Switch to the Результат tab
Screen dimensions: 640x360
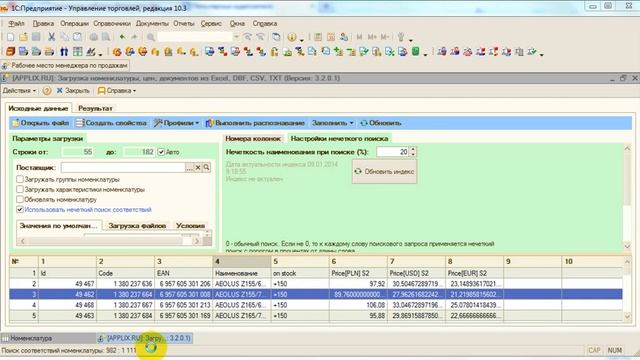click(95, 108)
